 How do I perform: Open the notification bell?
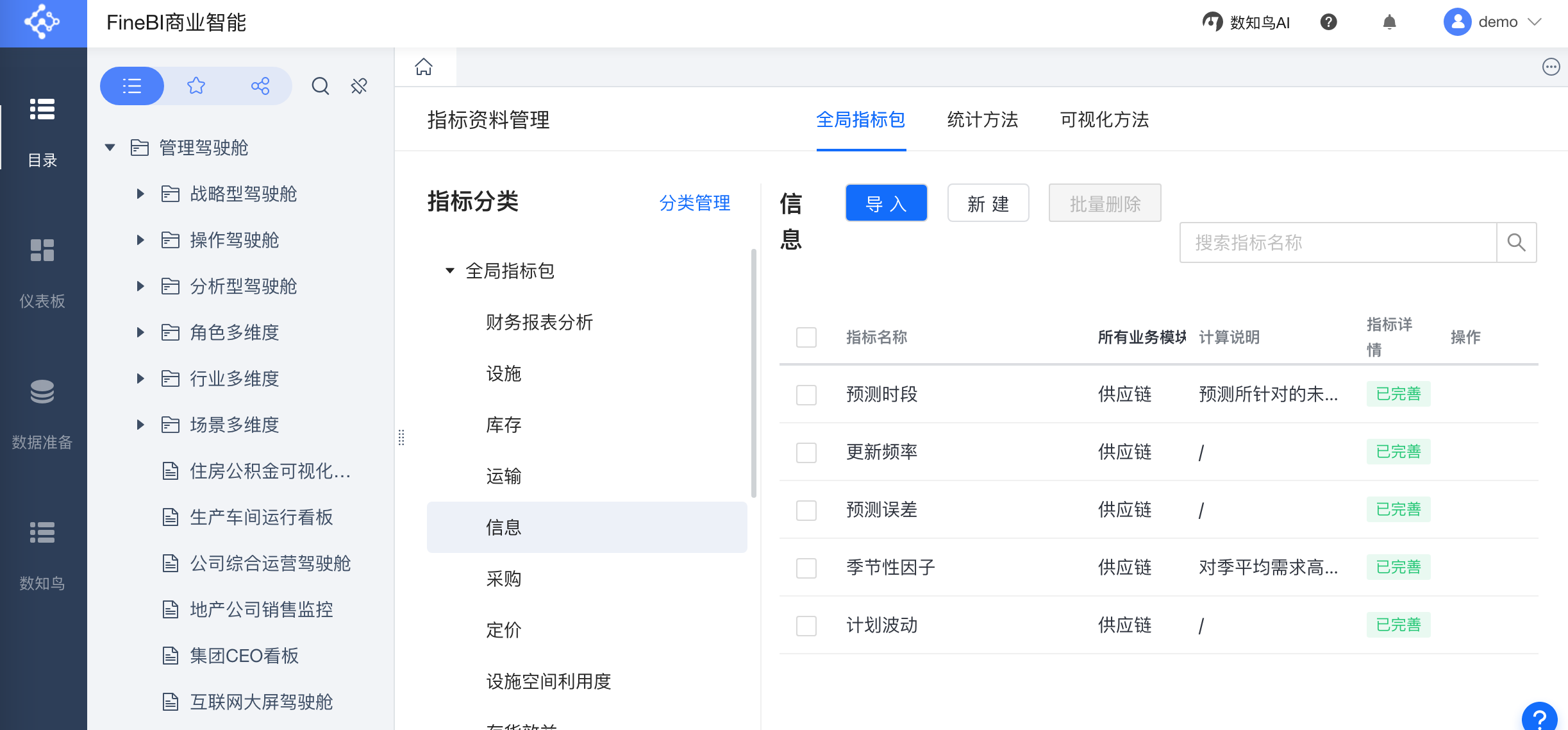[x=1389, y=22]
